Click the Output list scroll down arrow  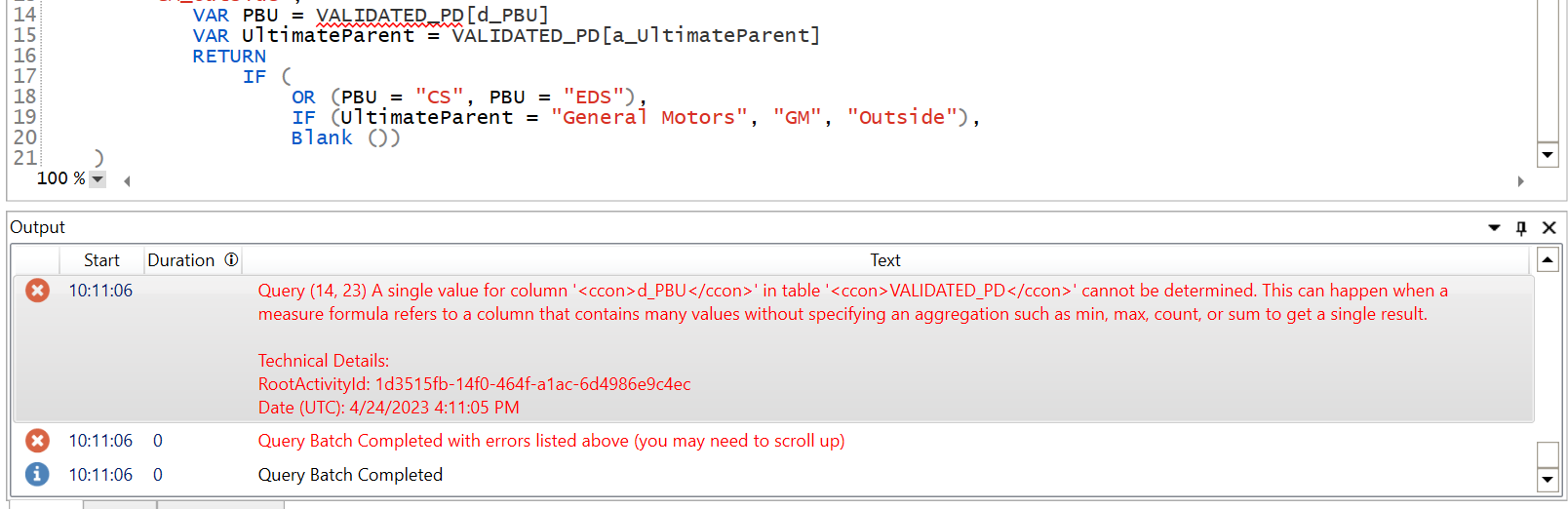click(x=1547, y=479)
